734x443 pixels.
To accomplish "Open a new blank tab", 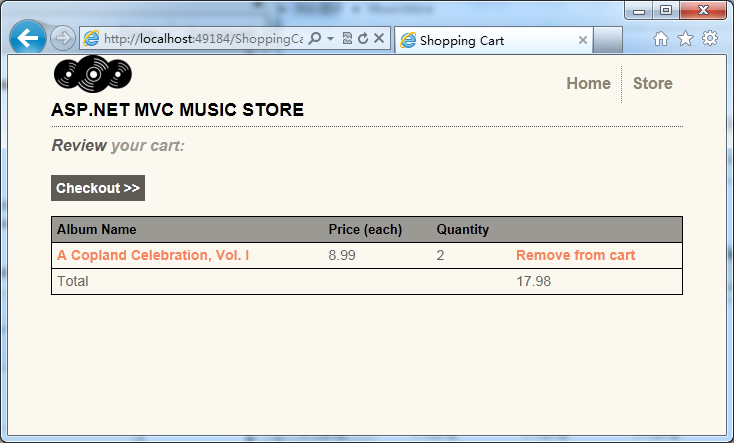I will pos(608,40).
